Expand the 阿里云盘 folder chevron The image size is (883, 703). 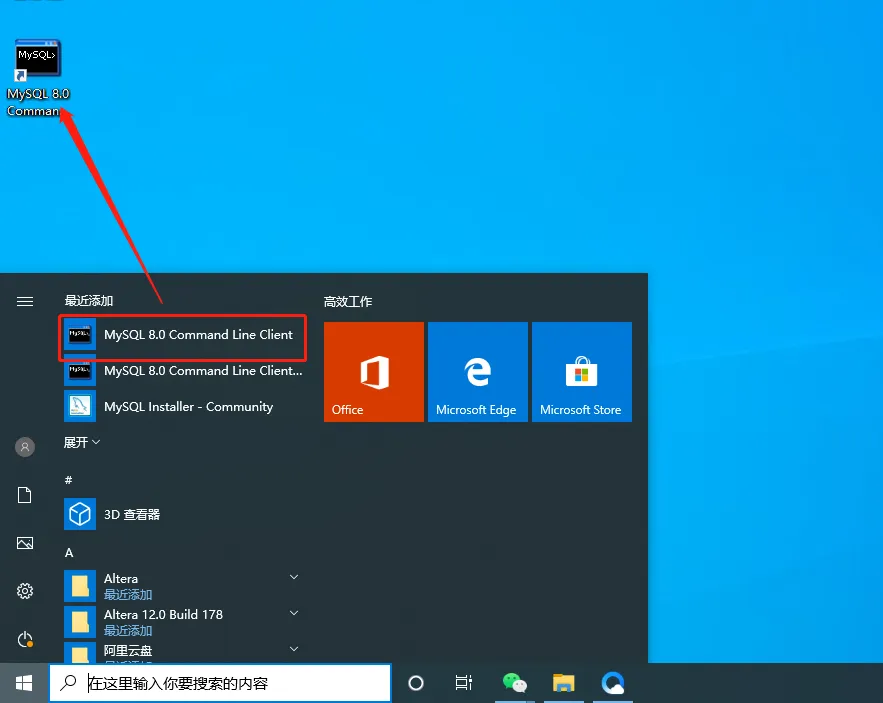[x=294, y=649]
